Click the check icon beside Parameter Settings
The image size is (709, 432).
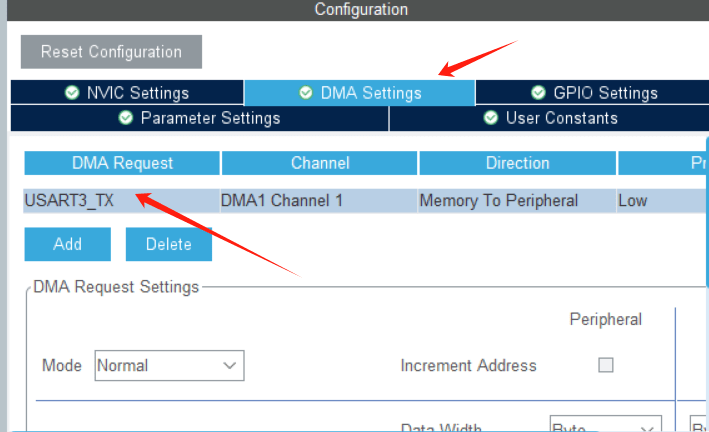click(126, 118)
